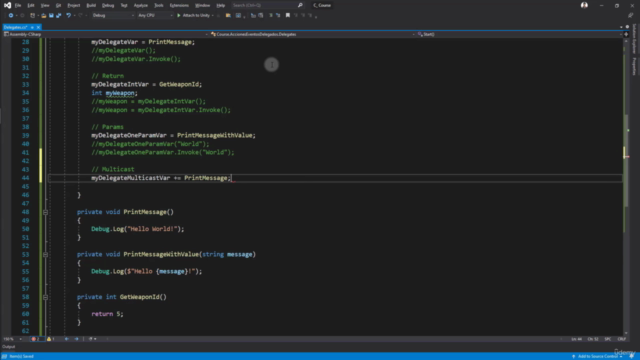Open the user account avatar
The width and height of the screenshot is (640, 360).
(x=584, y=5)
